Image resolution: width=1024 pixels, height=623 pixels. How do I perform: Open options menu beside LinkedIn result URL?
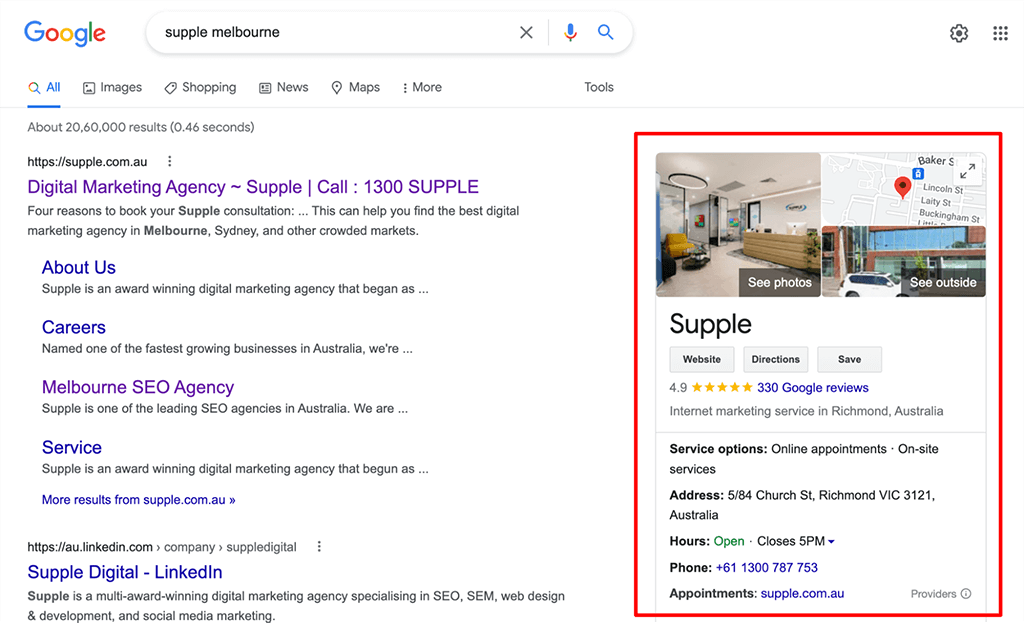tap(319, 547)
